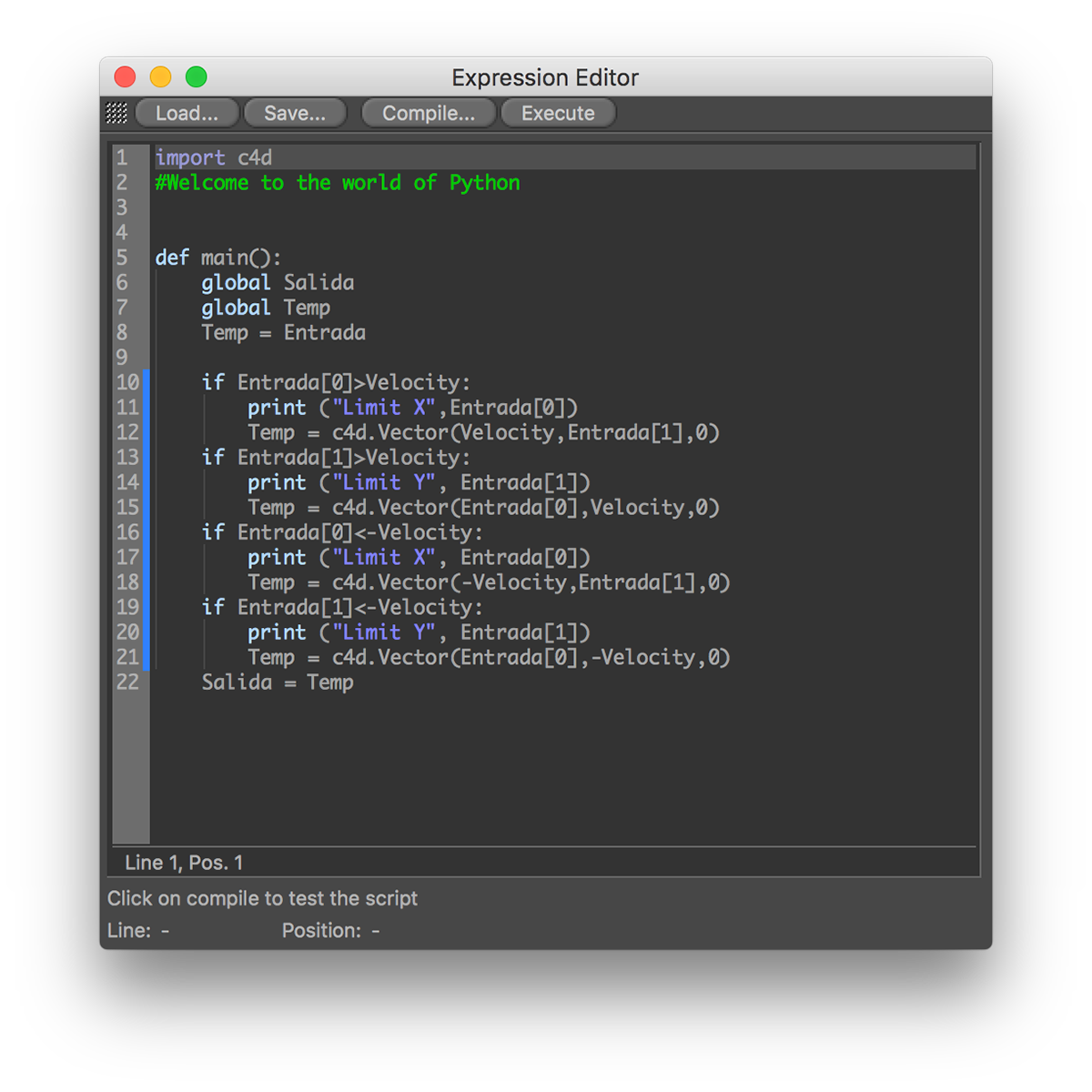Click the green Welcome comment line
Viewport: 1092px width, 1092px height.
(x=337, y=183)
